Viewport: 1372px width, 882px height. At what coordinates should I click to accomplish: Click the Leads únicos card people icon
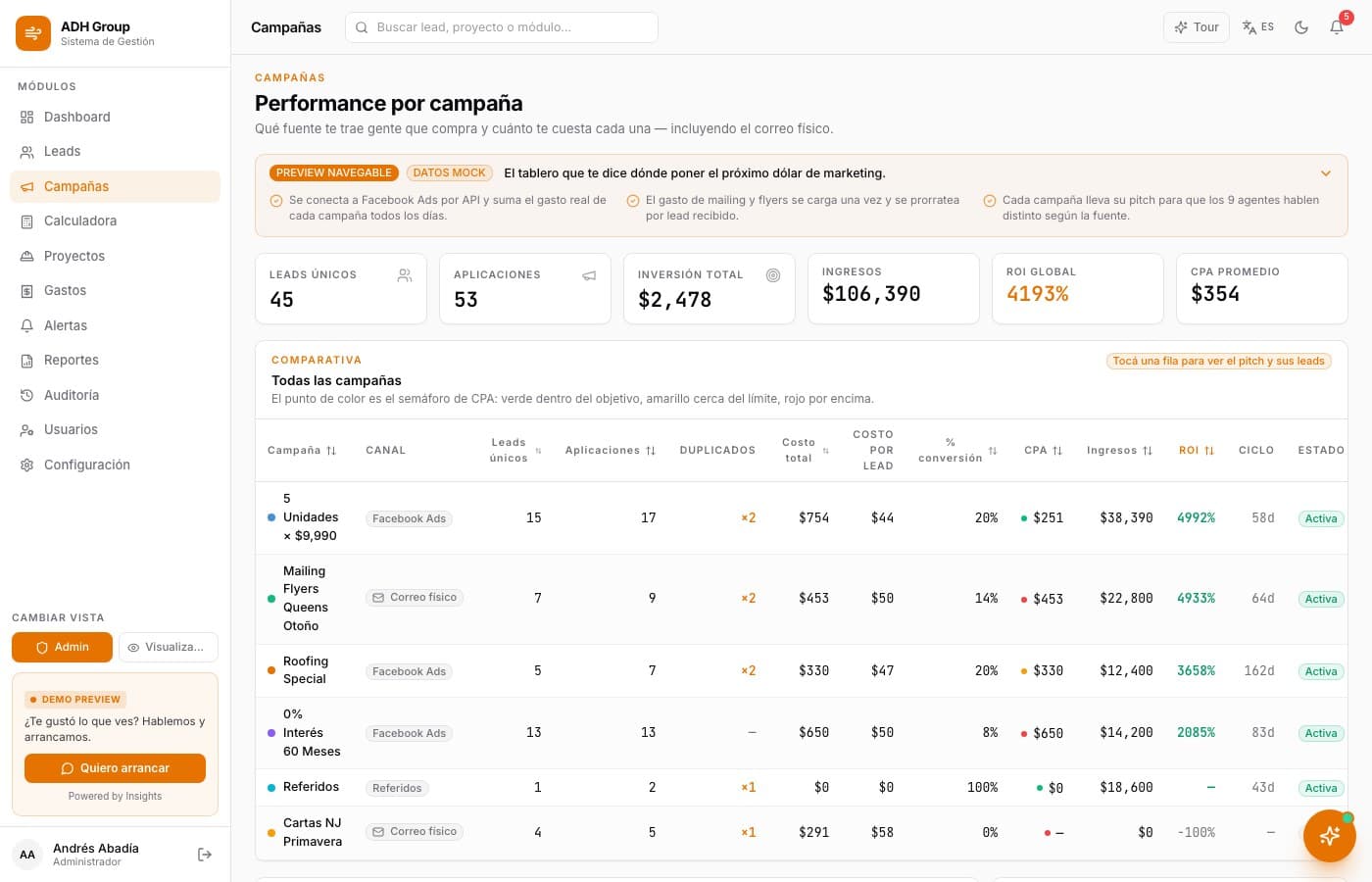click(405, 275)
